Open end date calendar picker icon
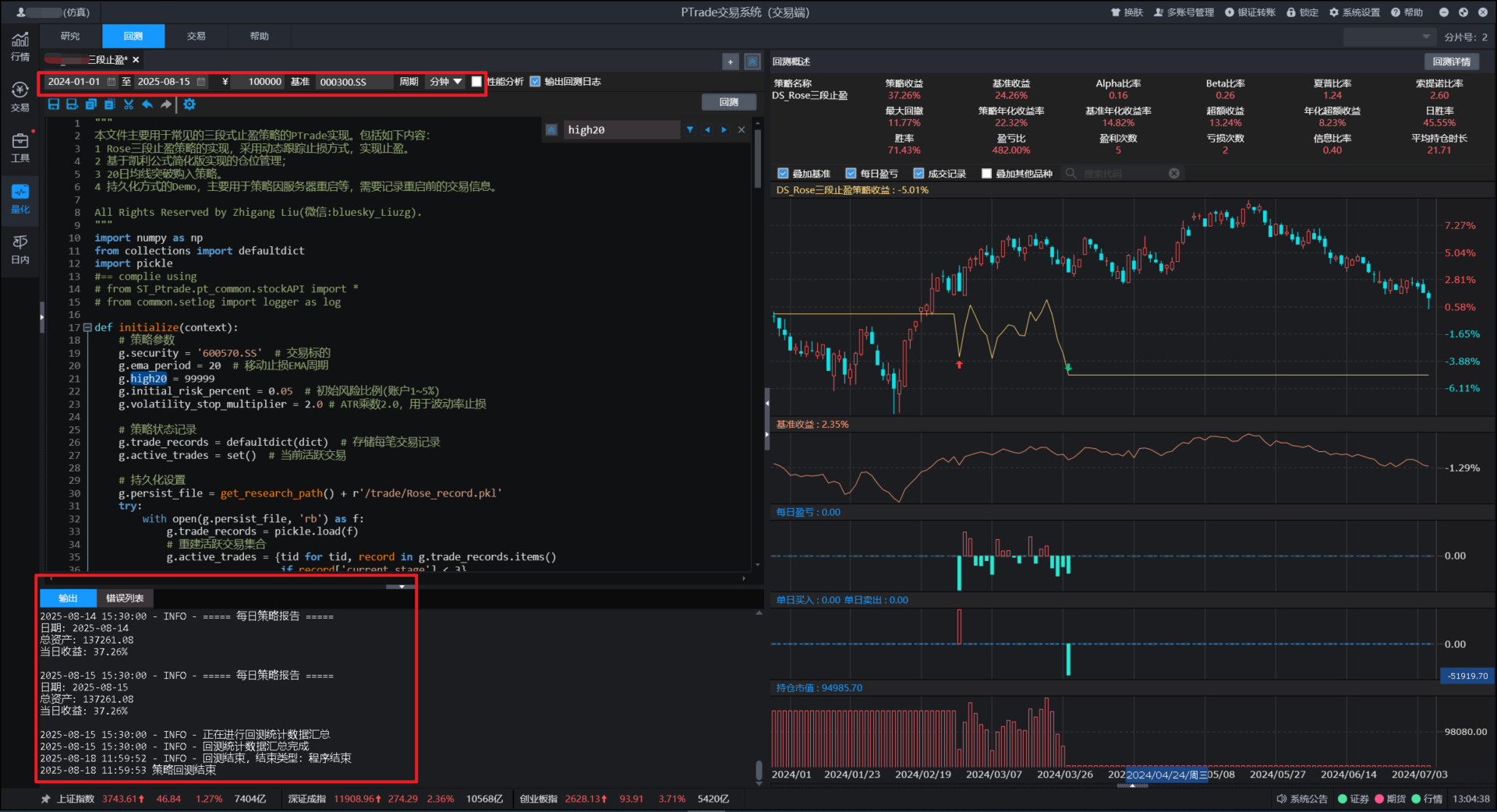Screen dimensions: 1497x812 tap(201, 82)
